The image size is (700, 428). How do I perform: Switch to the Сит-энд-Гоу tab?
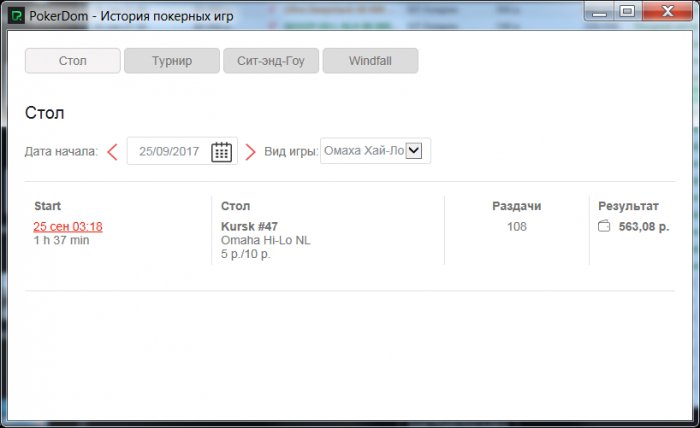271,61
